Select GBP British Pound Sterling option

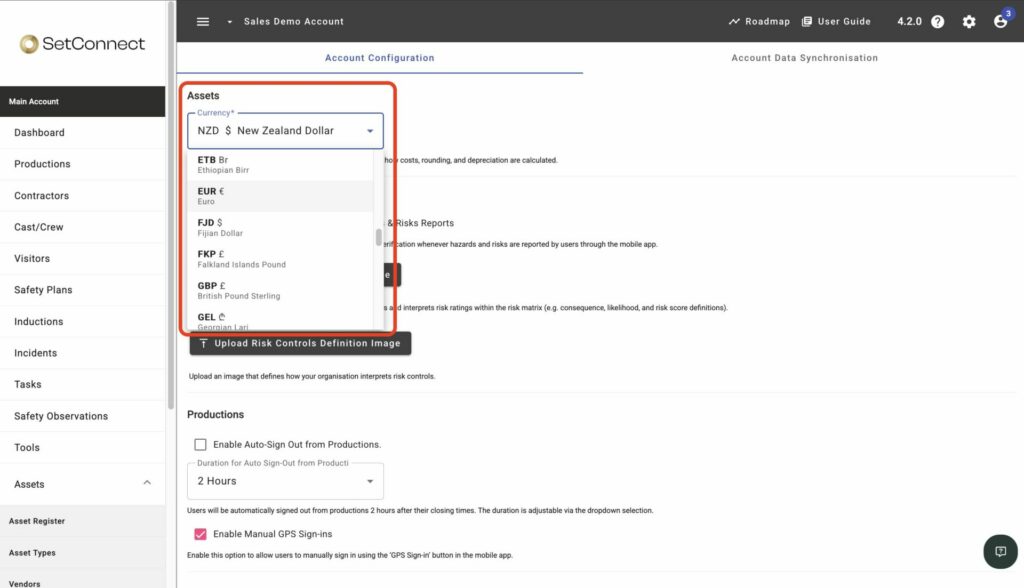[280, 291]
